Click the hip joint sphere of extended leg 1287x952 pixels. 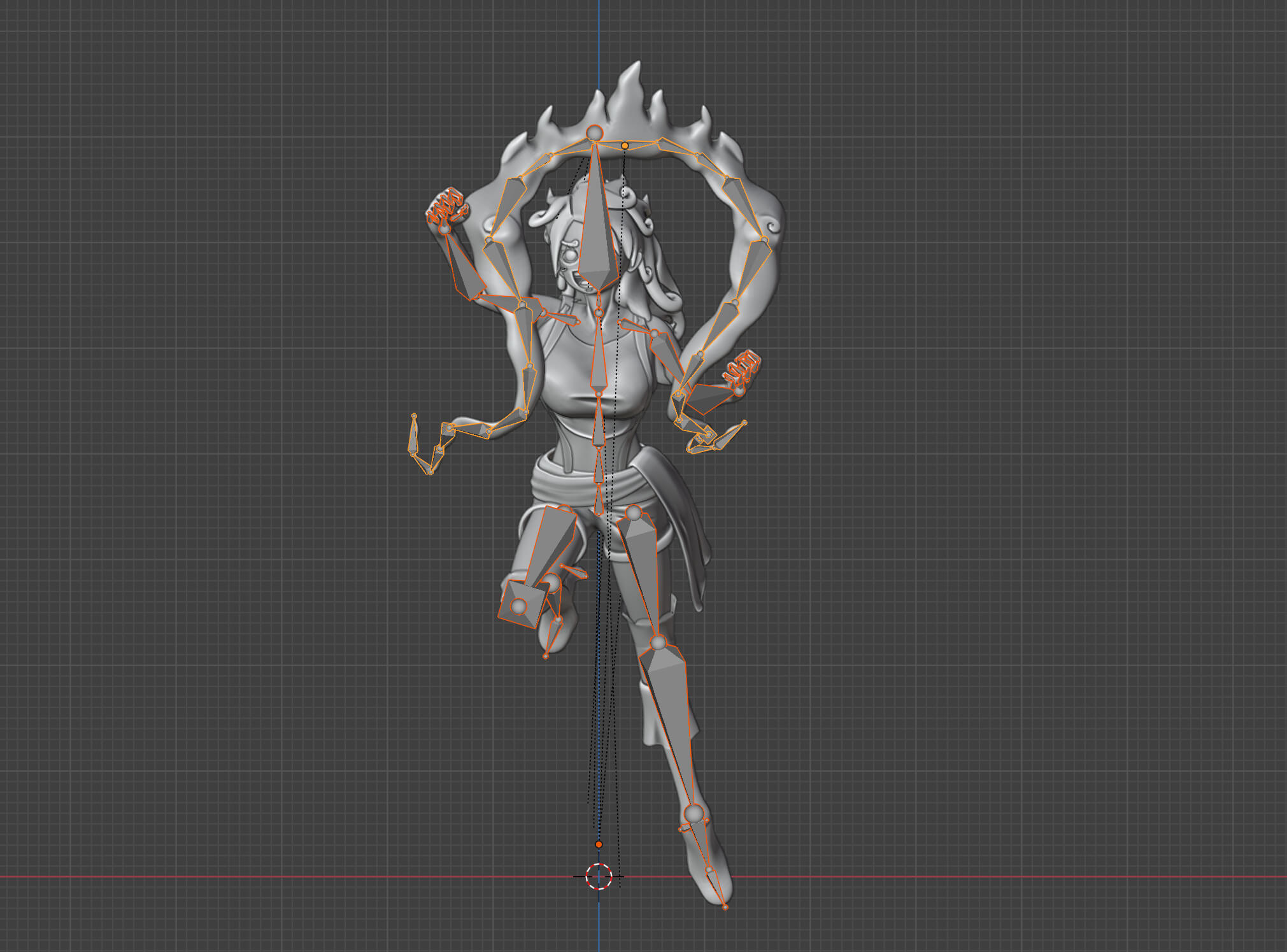click(x=633, y=513)
